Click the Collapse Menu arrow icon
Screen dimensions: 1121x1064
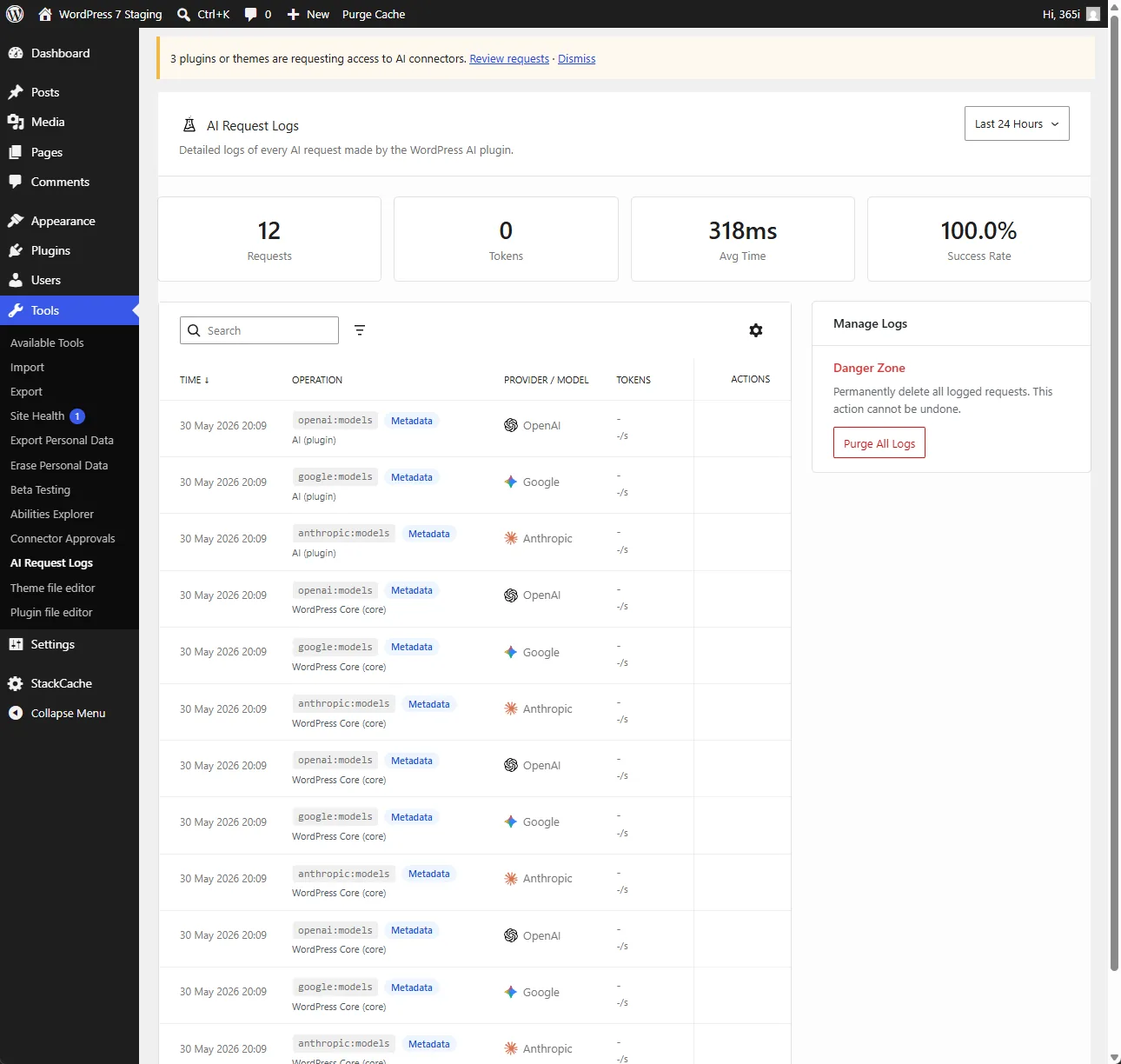(16, 713)
